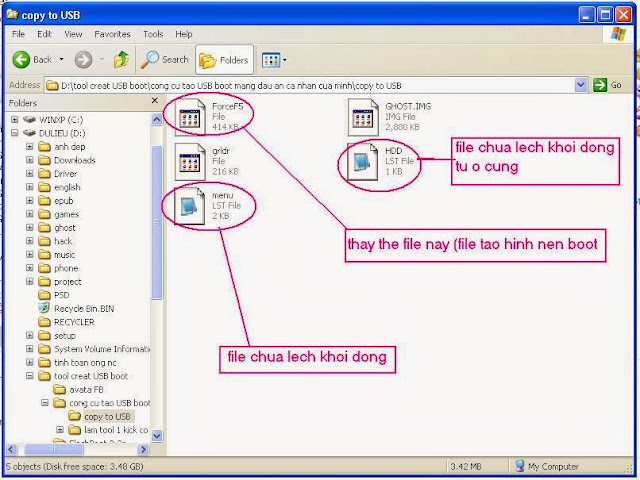Select the ForceF5 file icon
The height and width of the screenshot is (480, 640).
click(x=190, y=117)
